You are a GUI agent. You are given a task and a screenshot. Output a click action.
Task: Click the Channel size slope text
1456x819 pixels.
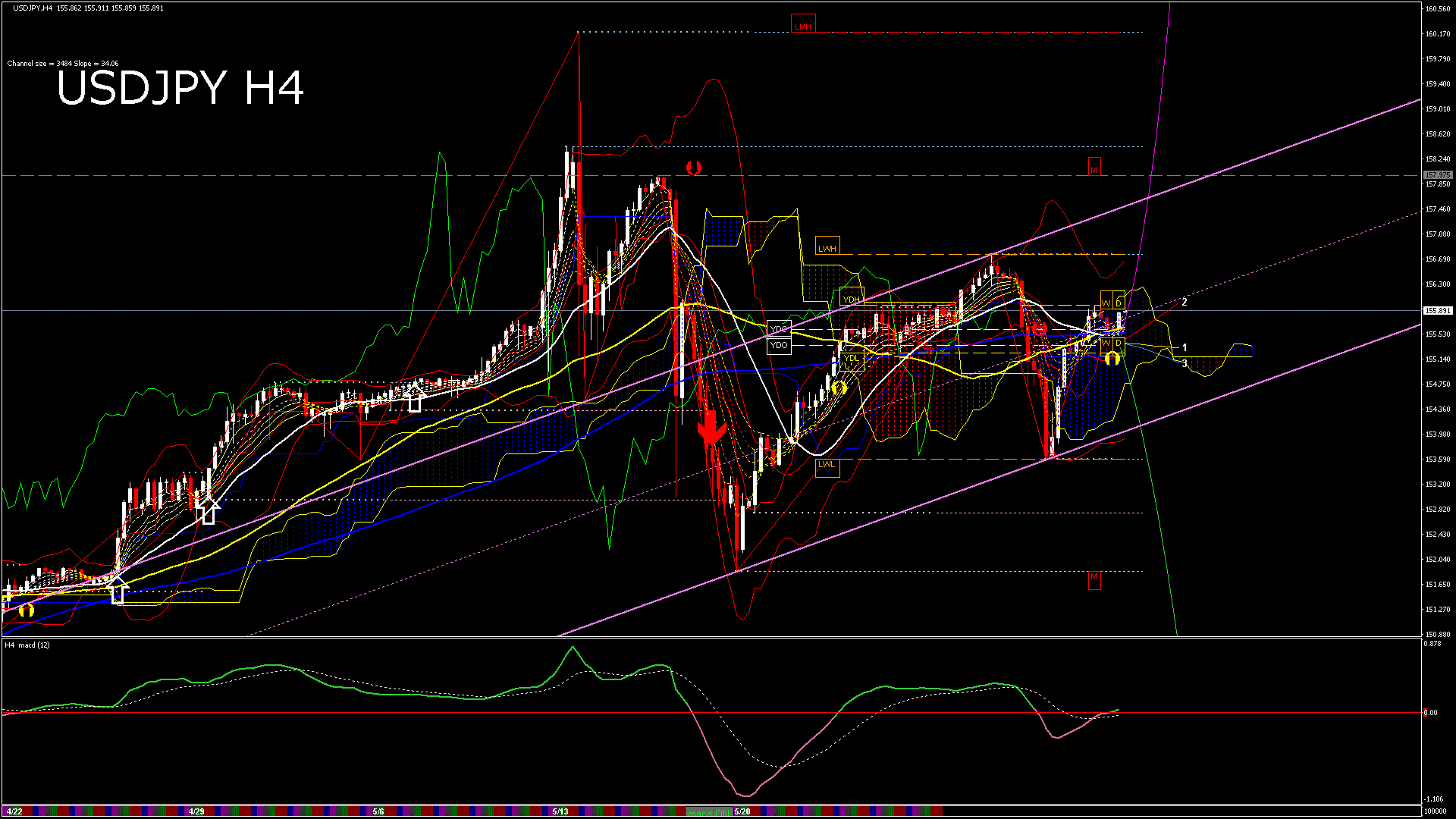coord(62,64)
